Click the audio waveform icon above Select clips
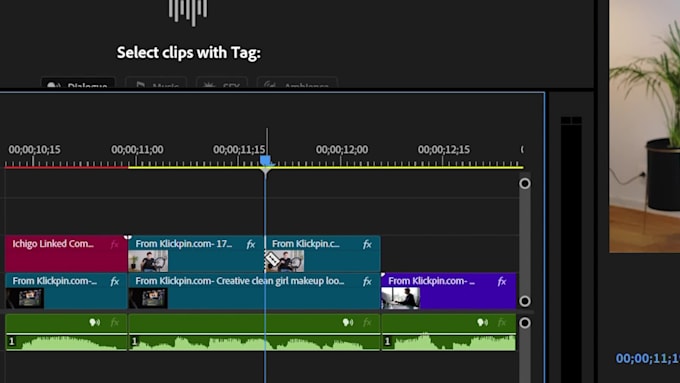680x383 pixels. click(x=188, y=12)
